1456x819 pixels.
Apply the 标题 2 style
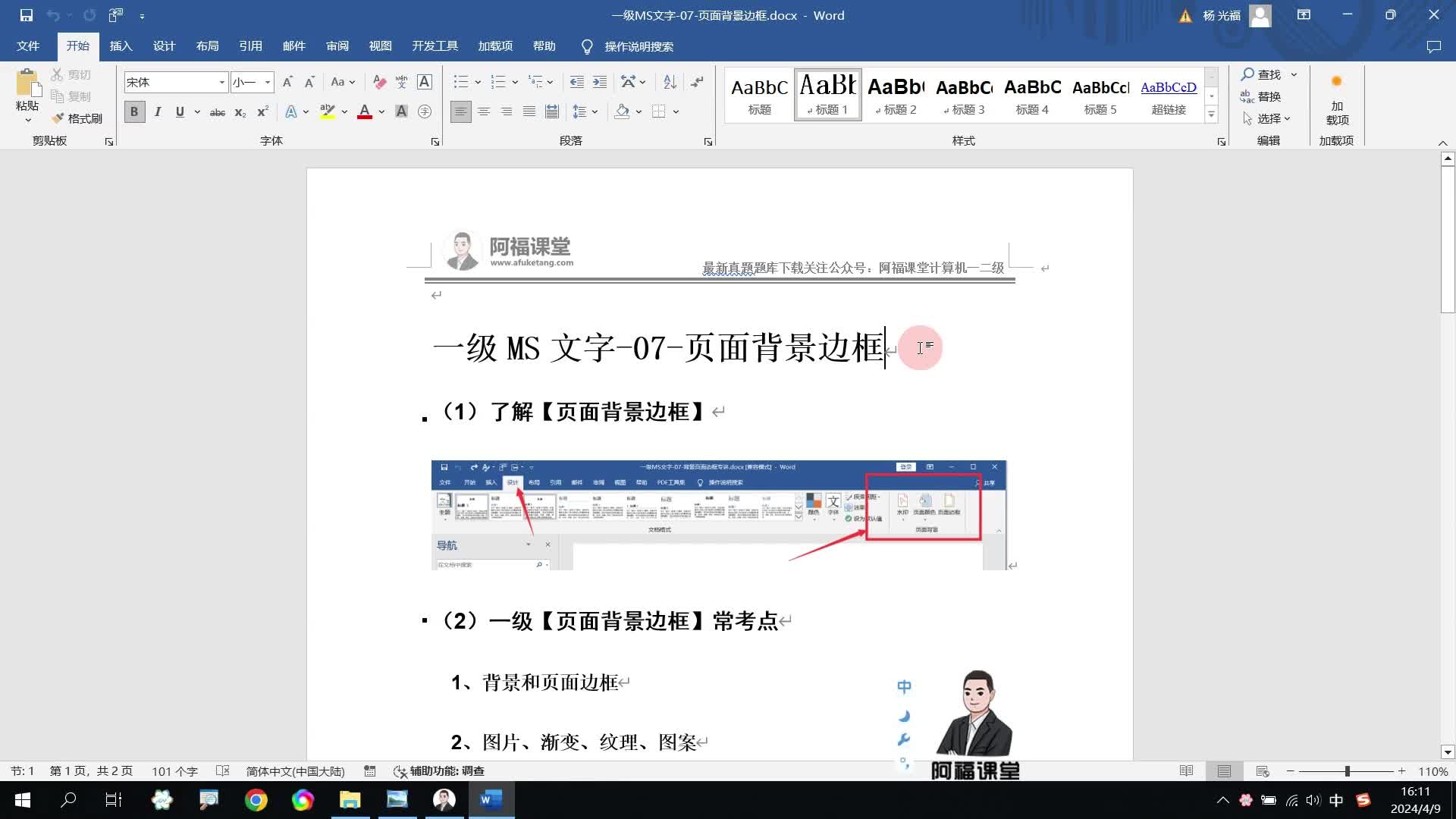896,95
